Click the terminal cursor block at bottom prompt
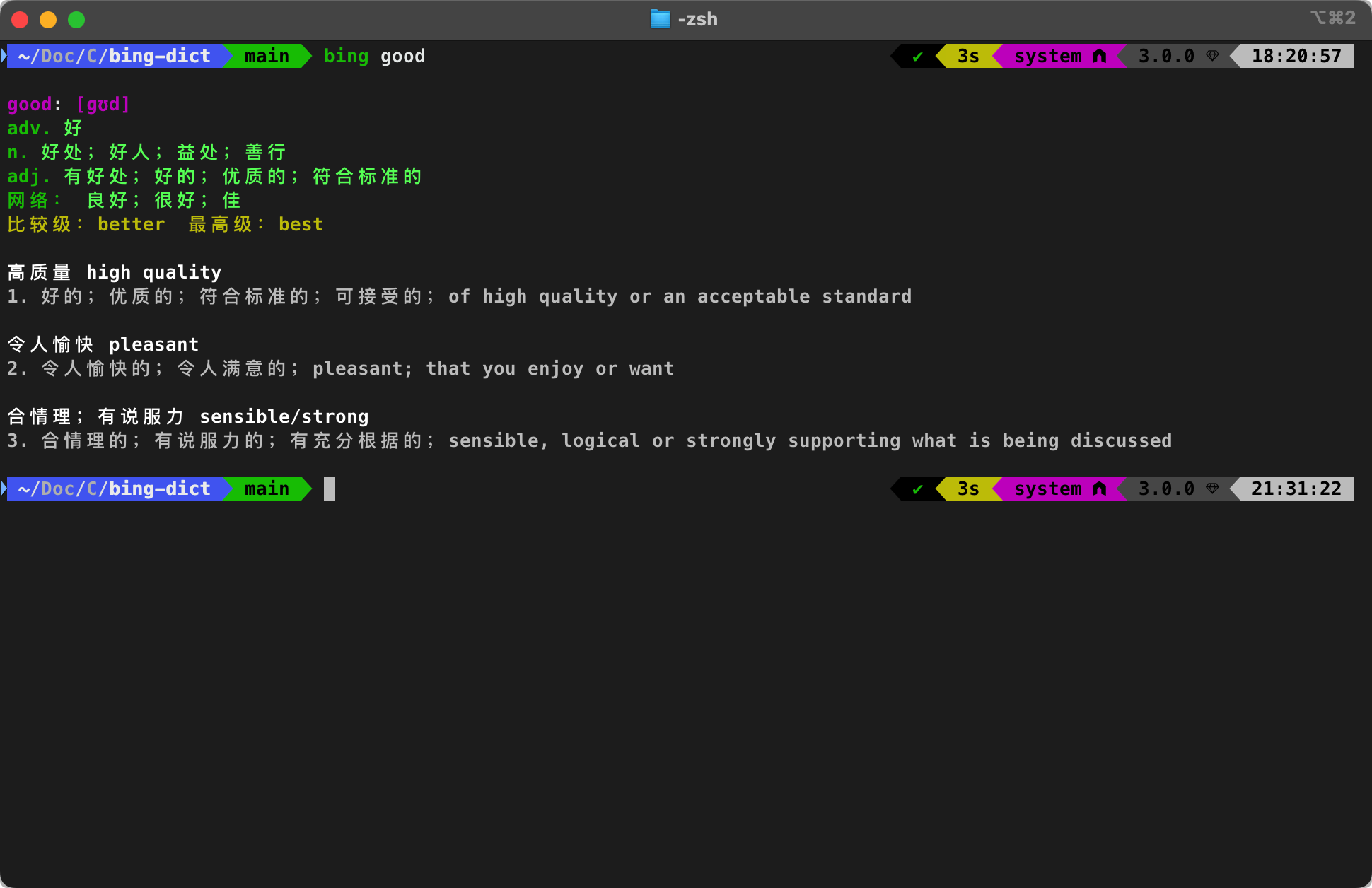The height and width of the screenshot is (888, 1372). coord(330,489)
